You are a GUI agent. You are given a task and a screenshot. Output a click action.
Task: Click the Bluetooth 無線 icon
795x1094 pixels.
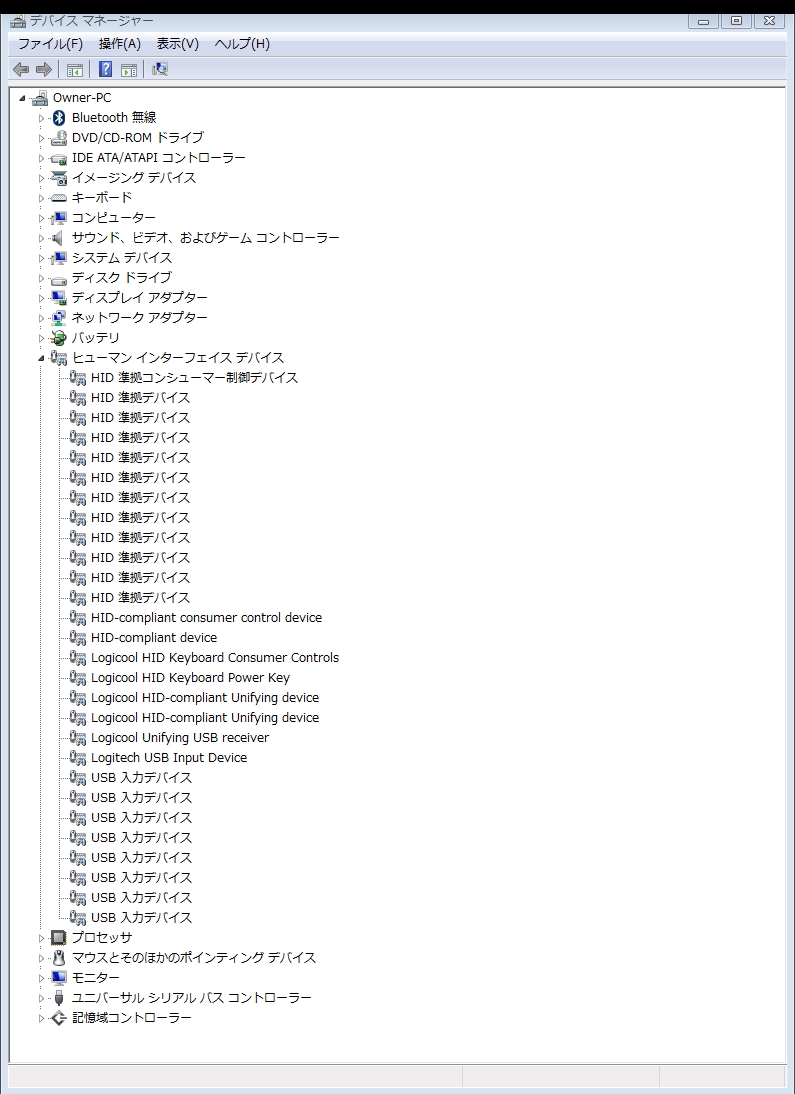click(x=59, y=118)
